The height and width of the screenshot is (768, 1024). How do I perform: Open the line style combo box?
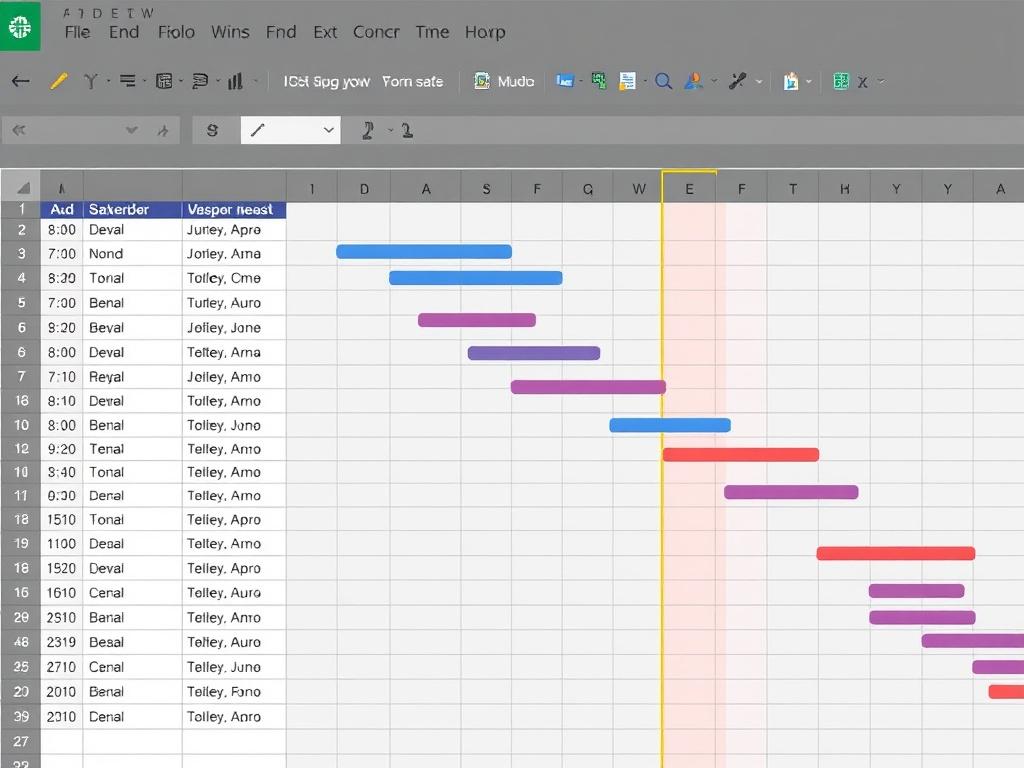(290, 130)
